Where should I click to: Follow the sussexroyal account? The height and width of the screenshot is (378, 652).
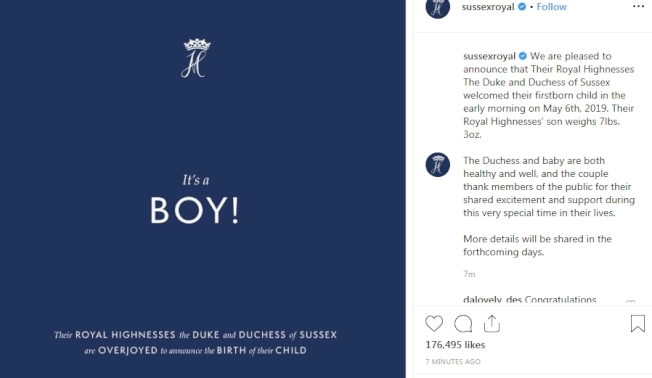[551, 7]
